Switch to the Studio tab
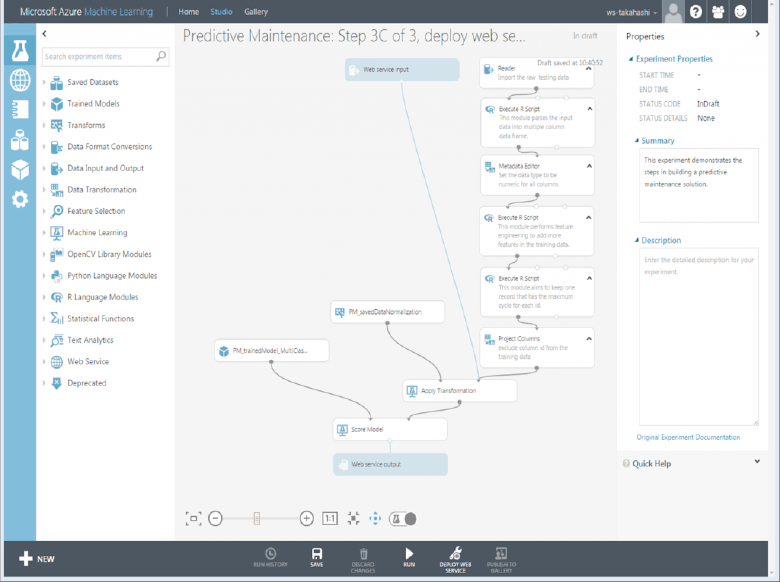 [x=221, y=11]
